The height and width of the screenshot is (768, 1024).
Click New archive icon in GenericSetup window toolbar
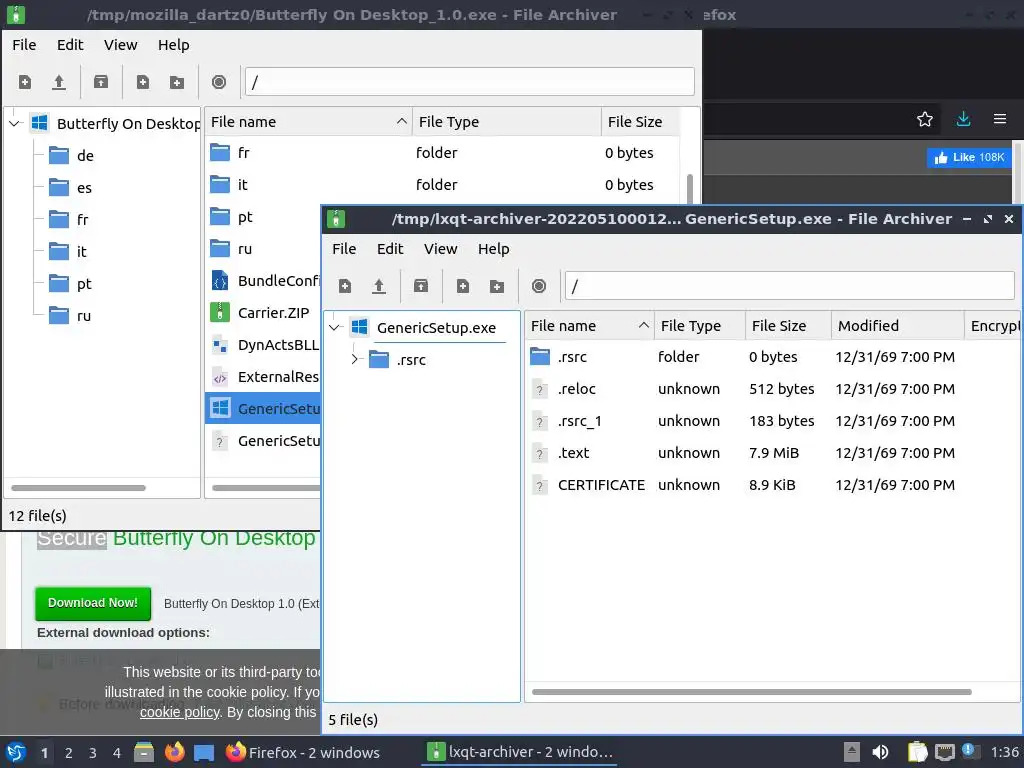point(345,286)
